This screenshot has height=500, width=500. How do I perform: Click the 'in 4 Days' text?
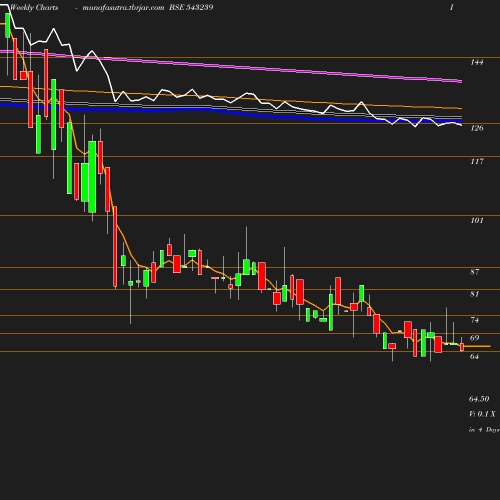tap(484, 430)
